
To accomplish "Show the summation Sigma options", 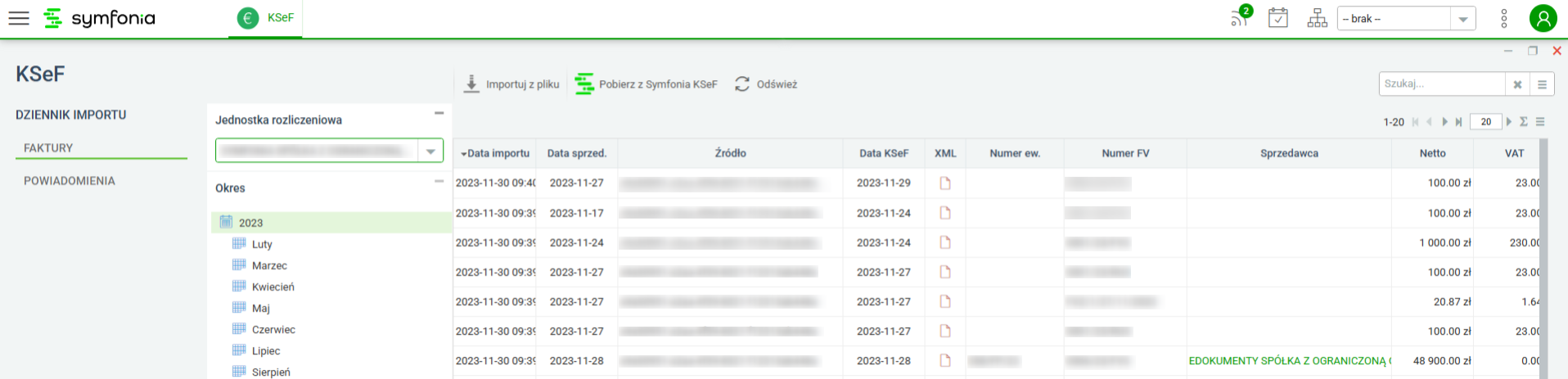I will coord(1524,122).
